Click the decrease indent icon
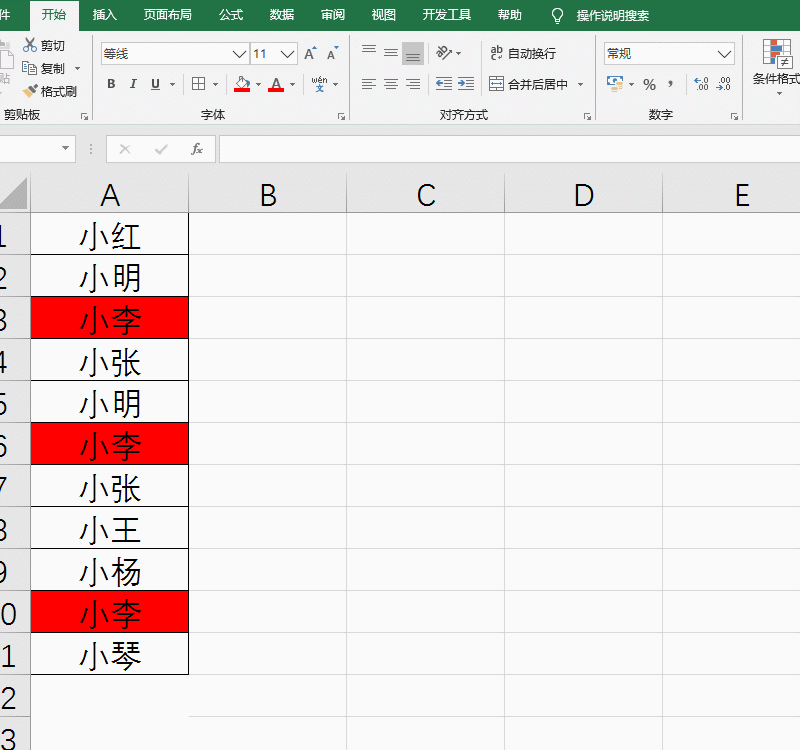 444,84
